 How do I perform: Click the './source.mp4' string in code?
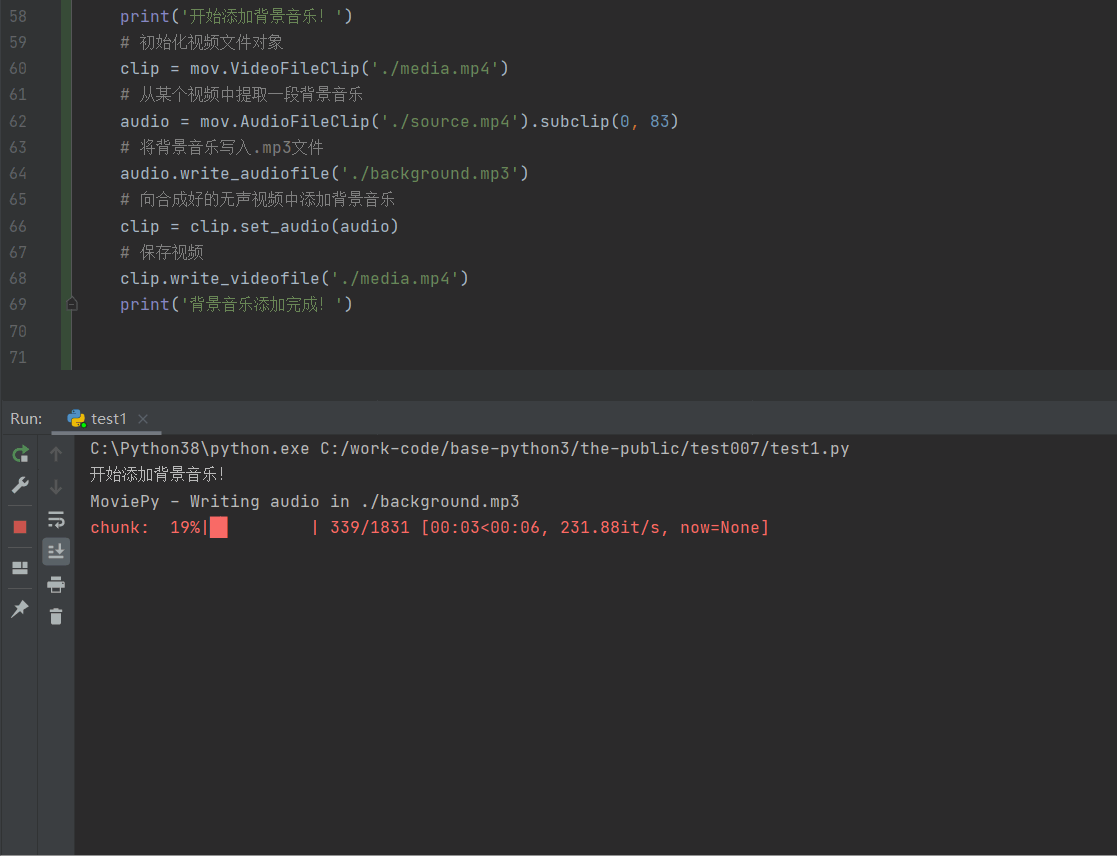[450, 121]
